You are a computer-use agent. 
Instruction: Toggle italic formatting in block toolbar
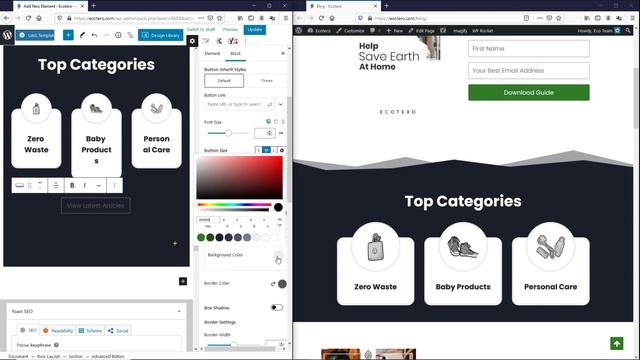click(x=84, y=185)
